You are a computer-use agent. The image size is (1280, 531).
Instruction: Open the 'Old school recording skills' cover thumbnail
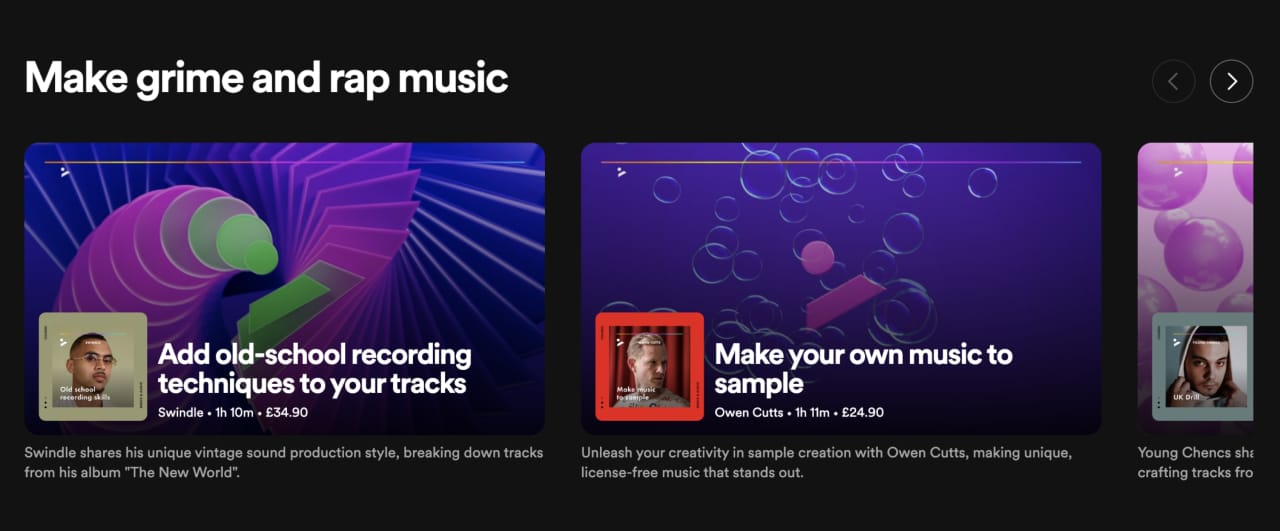point(93,366)
